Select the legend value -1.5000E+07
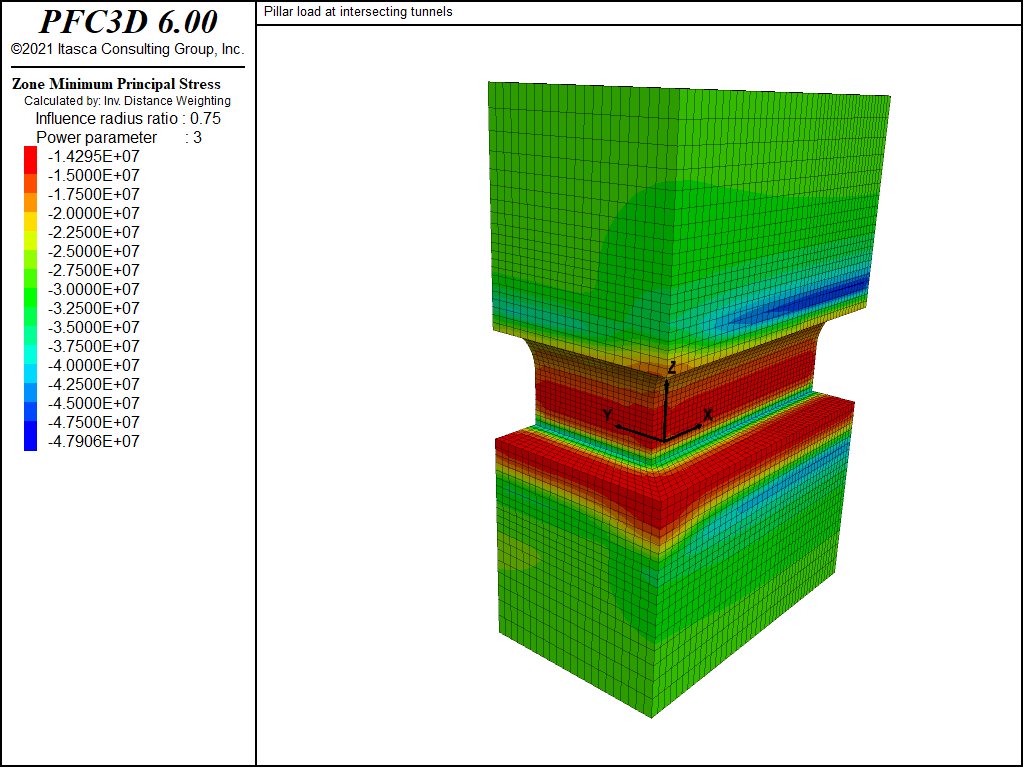 (x=93, y=175)
